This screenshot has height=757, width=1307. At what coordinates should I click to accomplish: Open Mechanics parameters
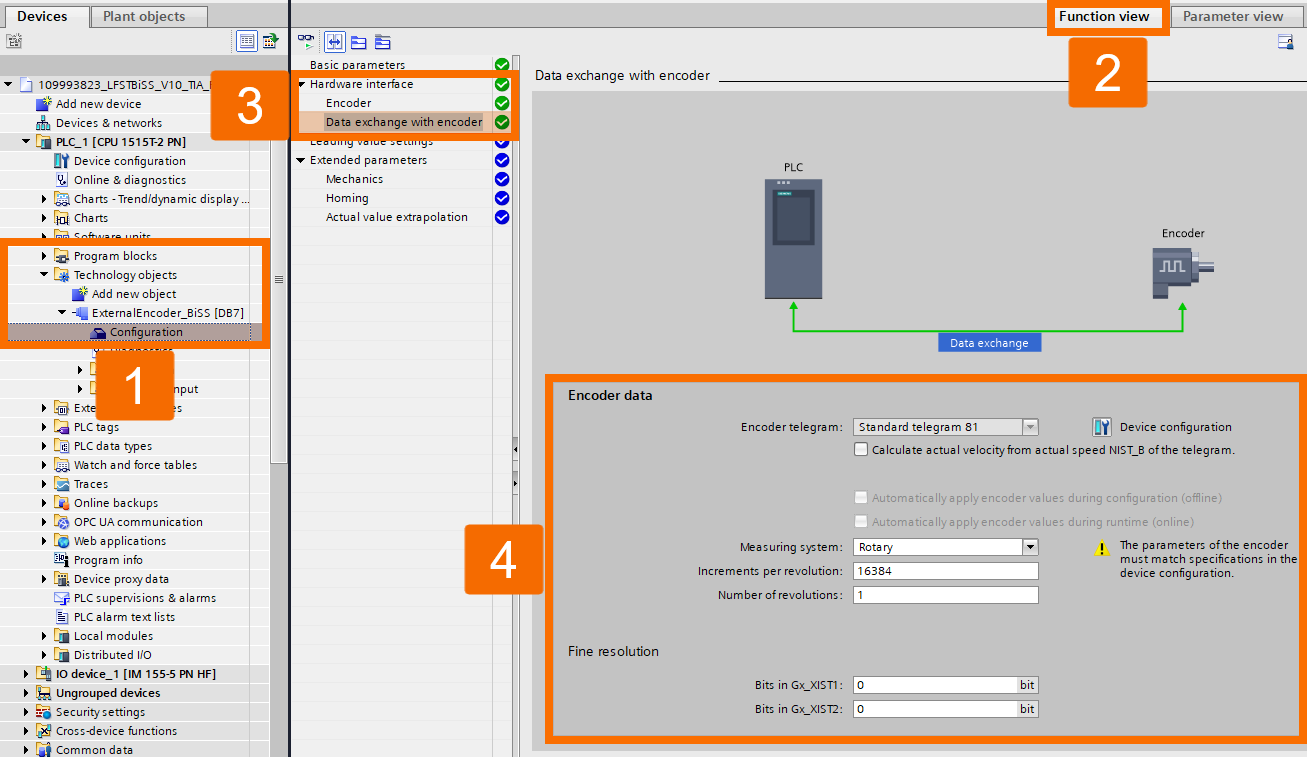(354, 179)
